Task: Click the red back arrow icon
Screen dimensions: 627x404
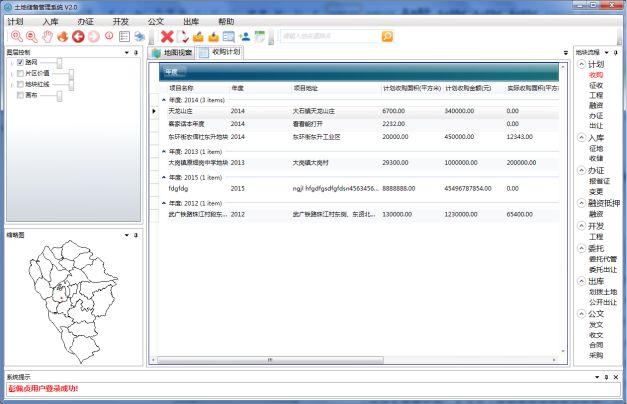Action: point(77,37)
